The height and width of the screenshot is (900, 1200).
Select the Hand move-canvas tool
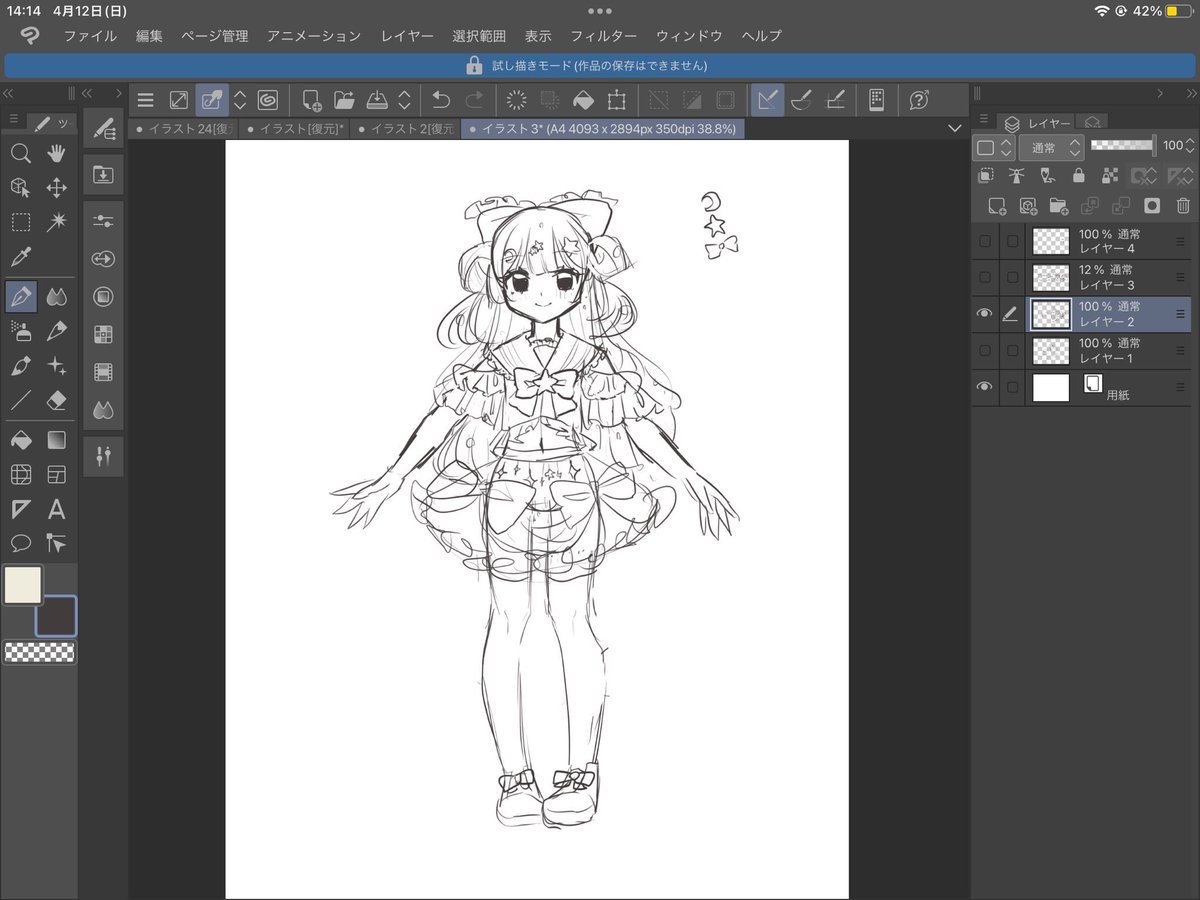tap(57, 153)
